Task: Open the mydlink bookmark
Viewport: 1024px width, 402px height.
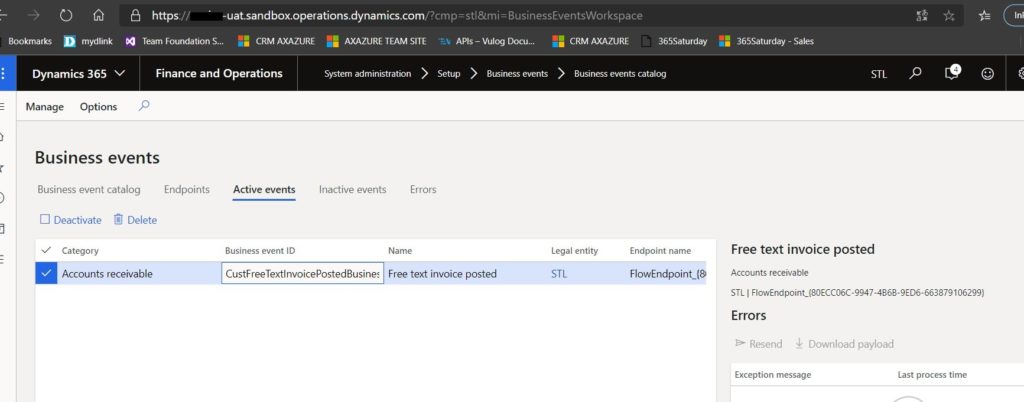Action: click(x=88, y=41)
